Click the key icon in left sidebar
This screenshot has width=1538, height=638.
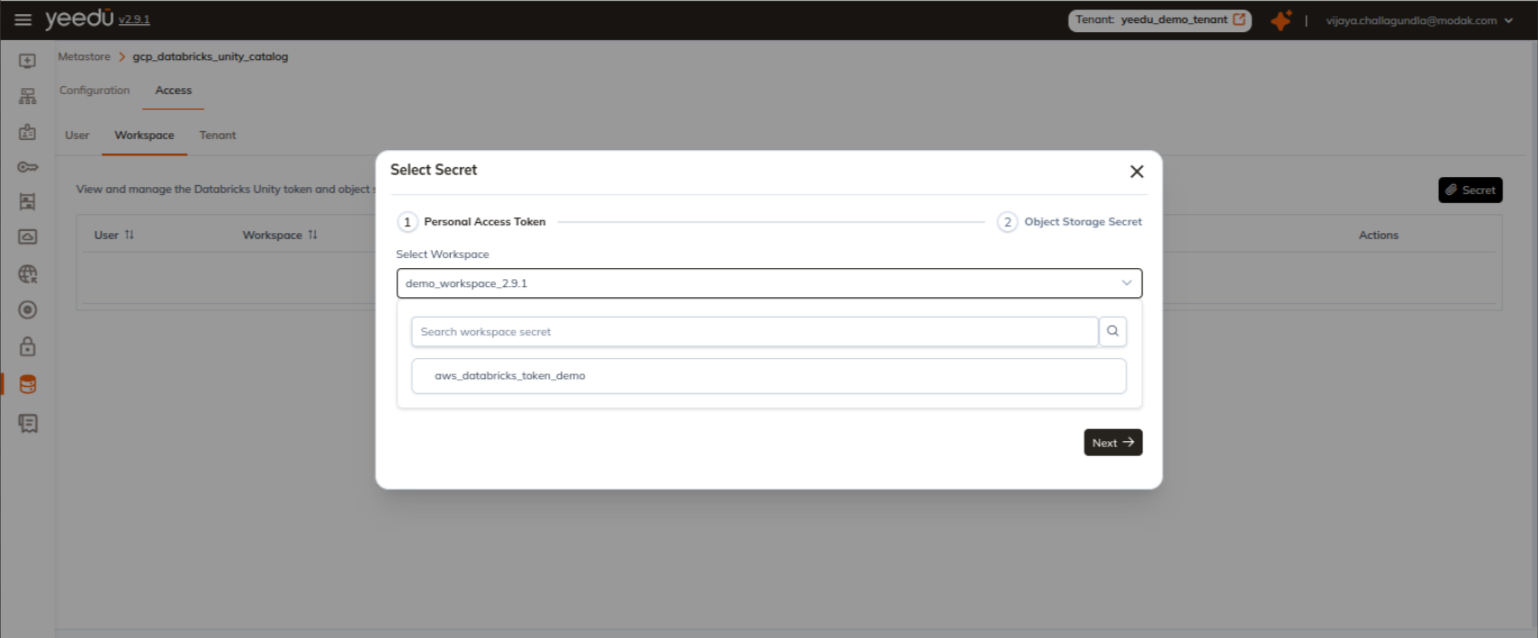[28, 167]
